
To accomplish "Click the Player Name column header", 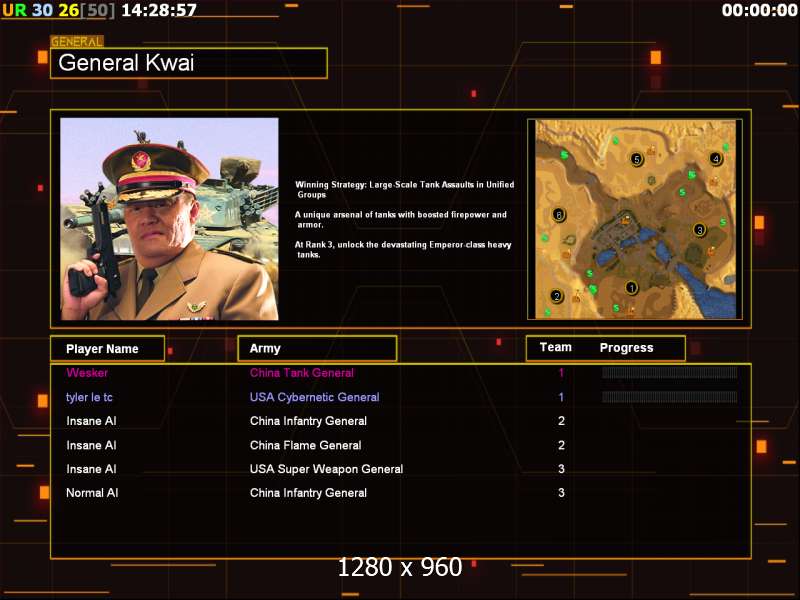I will pos(108,348).
